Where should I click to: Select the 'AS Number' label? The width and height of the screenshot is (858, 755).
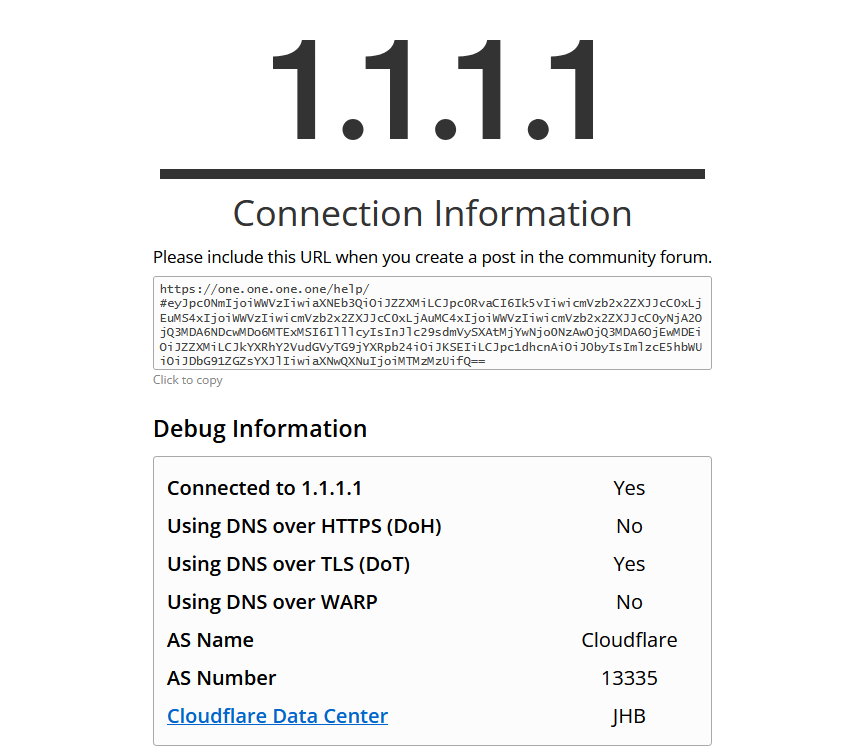(221, 678)
